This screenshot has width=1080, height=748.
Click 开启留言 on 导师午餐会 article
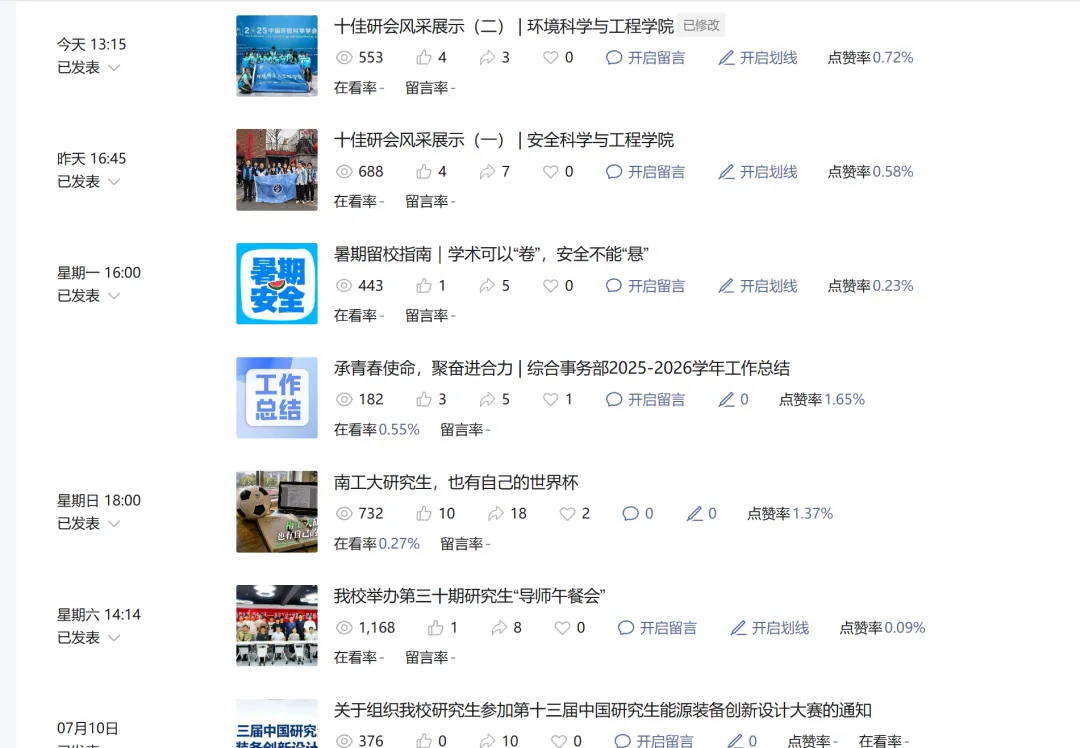coord(657,628)
